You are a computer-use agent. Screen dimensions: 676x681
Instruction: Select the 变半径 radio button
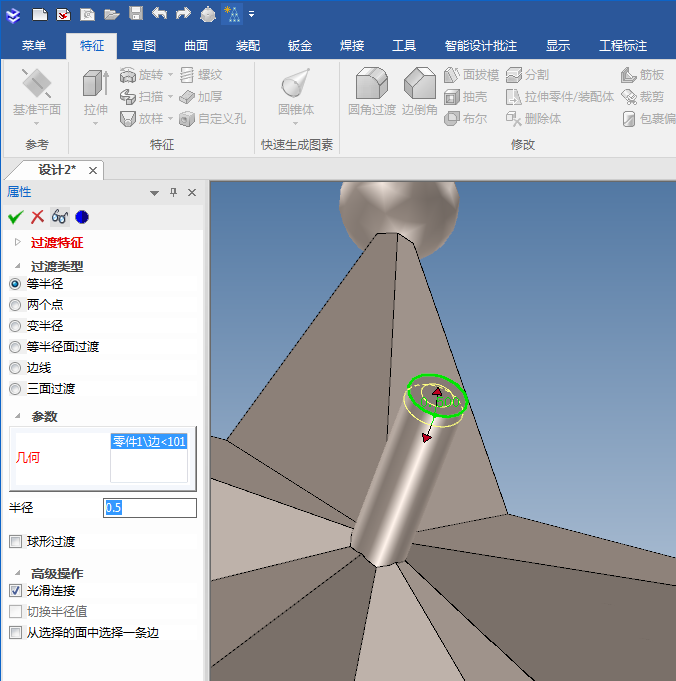coord(15,326)
